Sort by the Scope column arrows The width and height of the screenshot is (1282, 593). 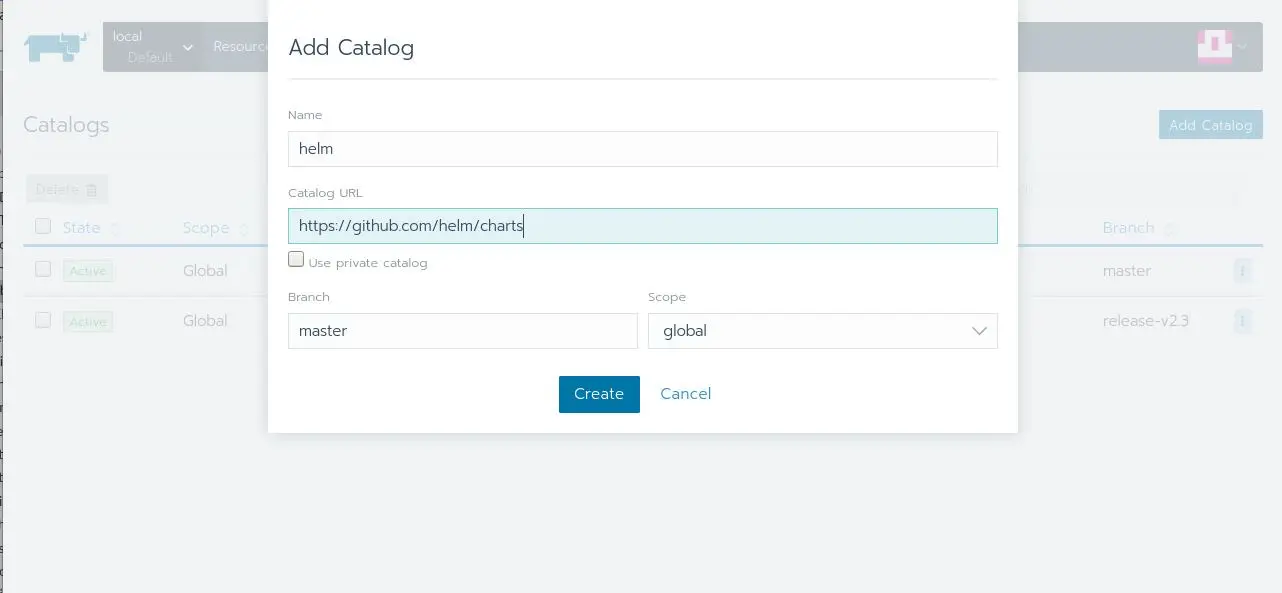tap(243, 229)
